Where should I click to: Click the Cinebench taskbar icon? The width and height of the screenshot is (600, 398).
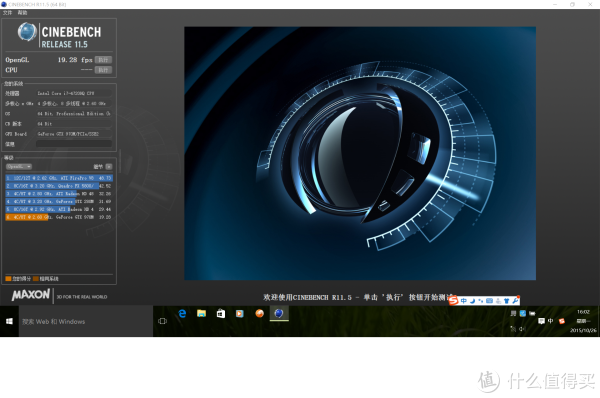279,313
